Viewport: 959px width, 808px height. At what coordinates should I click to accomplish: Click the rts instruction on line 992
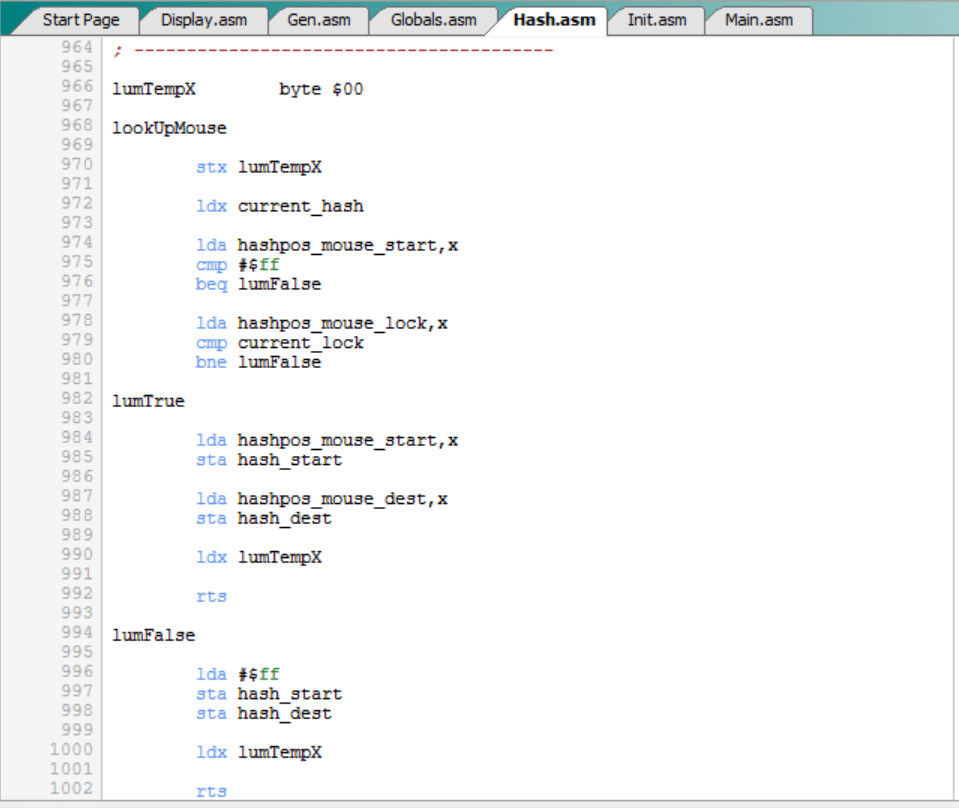[x=211, y=596]
